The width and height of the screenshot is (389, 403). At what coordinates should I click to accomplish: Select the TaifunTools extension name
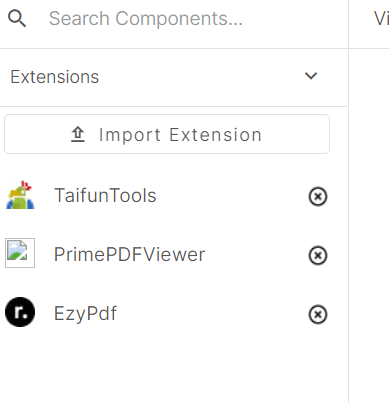tap(105, 195)
